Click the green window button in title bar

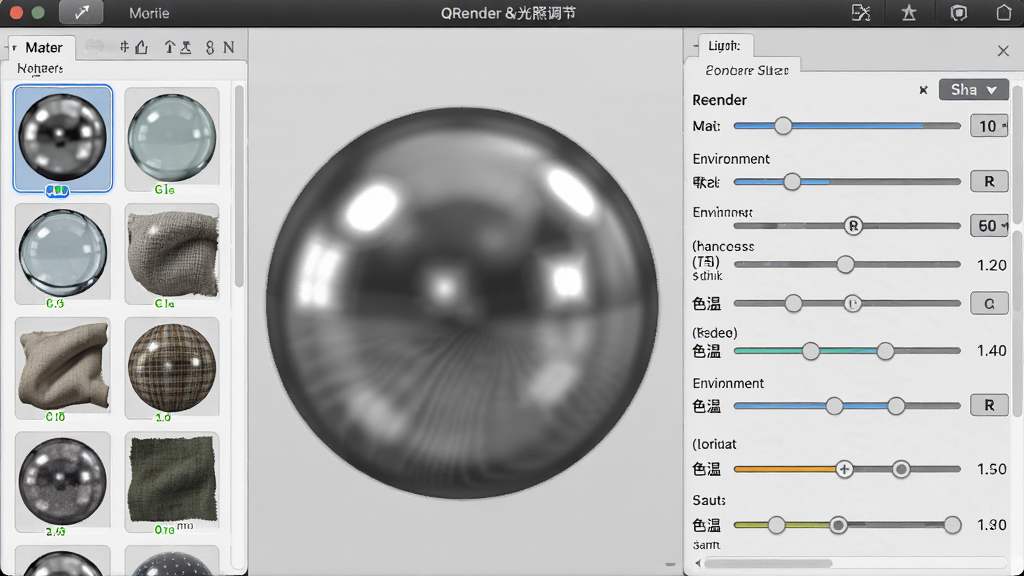tap(39, 12)
